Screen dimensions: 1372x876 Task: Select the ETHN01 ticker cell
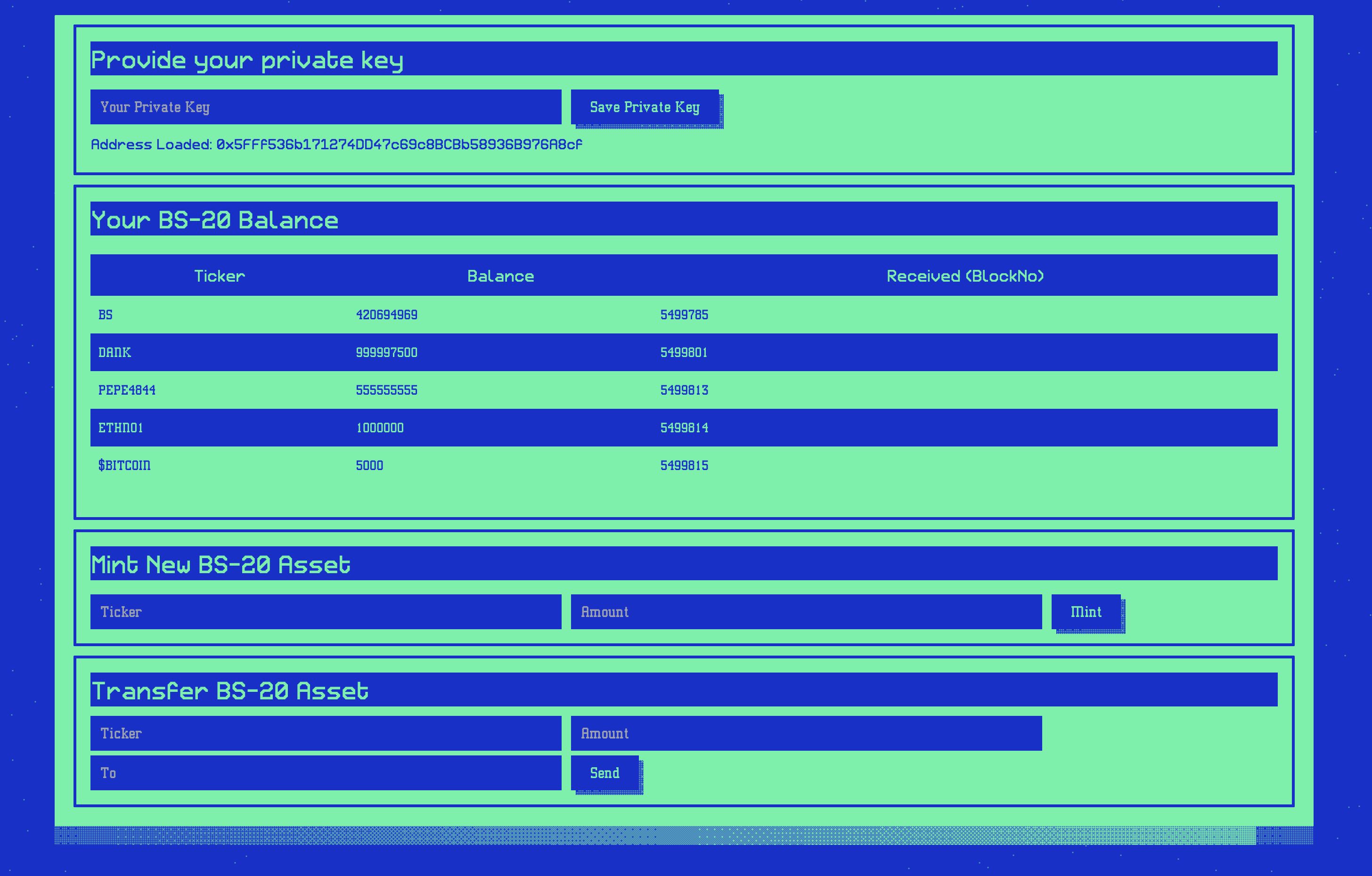point(120,427)
